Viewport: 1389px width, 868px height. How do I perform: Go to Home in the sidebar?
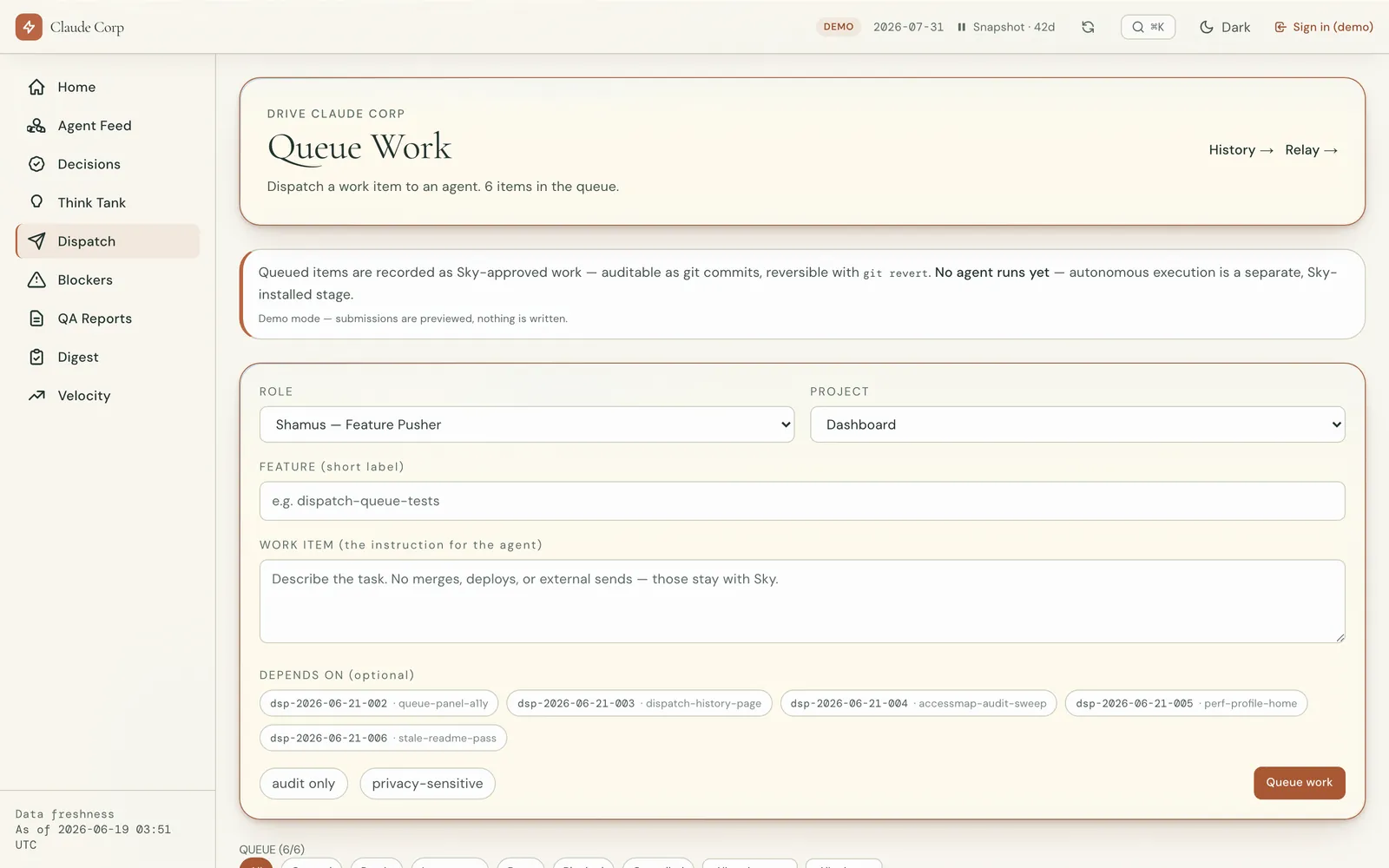[108, 87]
